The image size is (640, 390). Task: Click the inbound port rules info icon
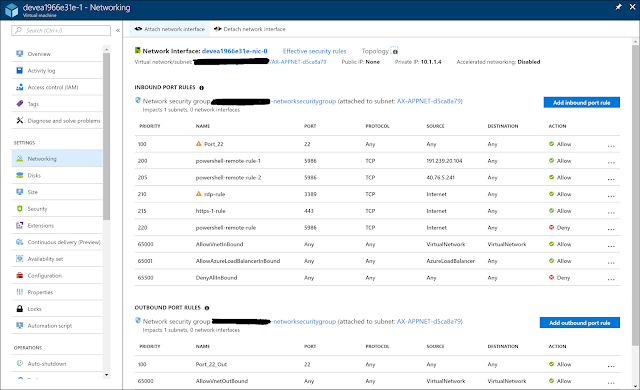point(201,88)
